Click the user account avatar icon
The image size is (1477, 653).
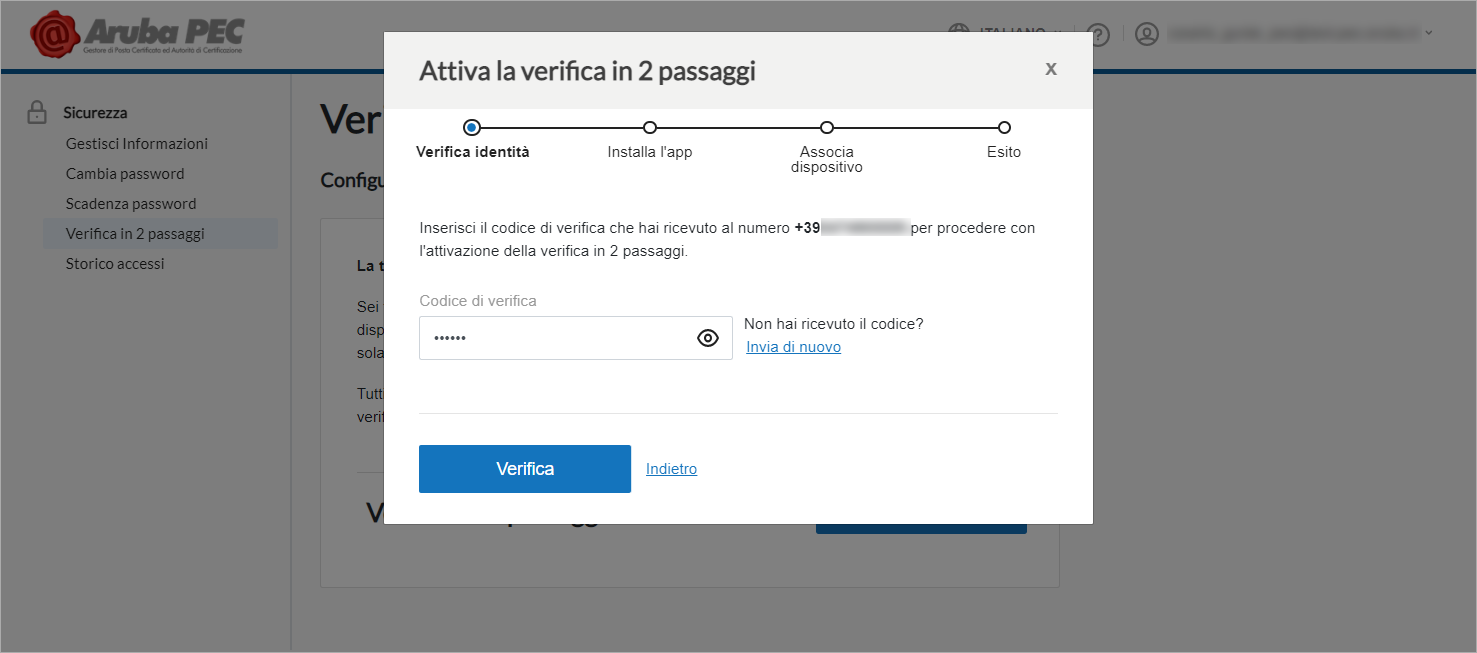tap(1147, 34)
